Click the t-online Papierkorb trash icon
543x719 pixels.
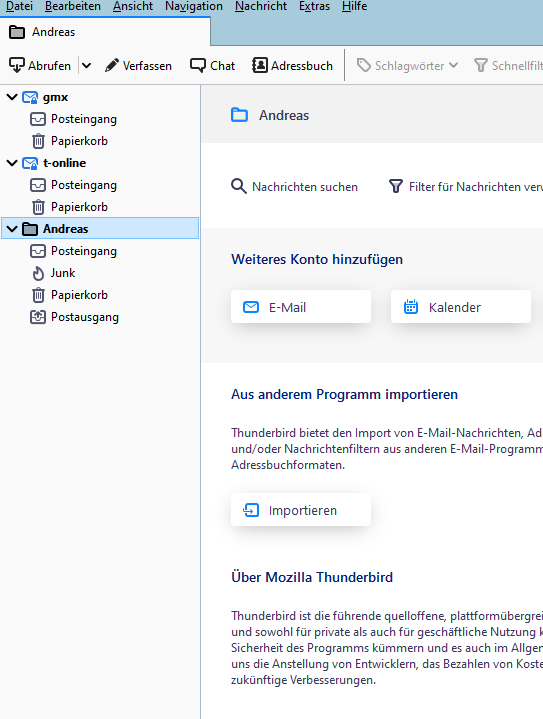coord(39,207)
